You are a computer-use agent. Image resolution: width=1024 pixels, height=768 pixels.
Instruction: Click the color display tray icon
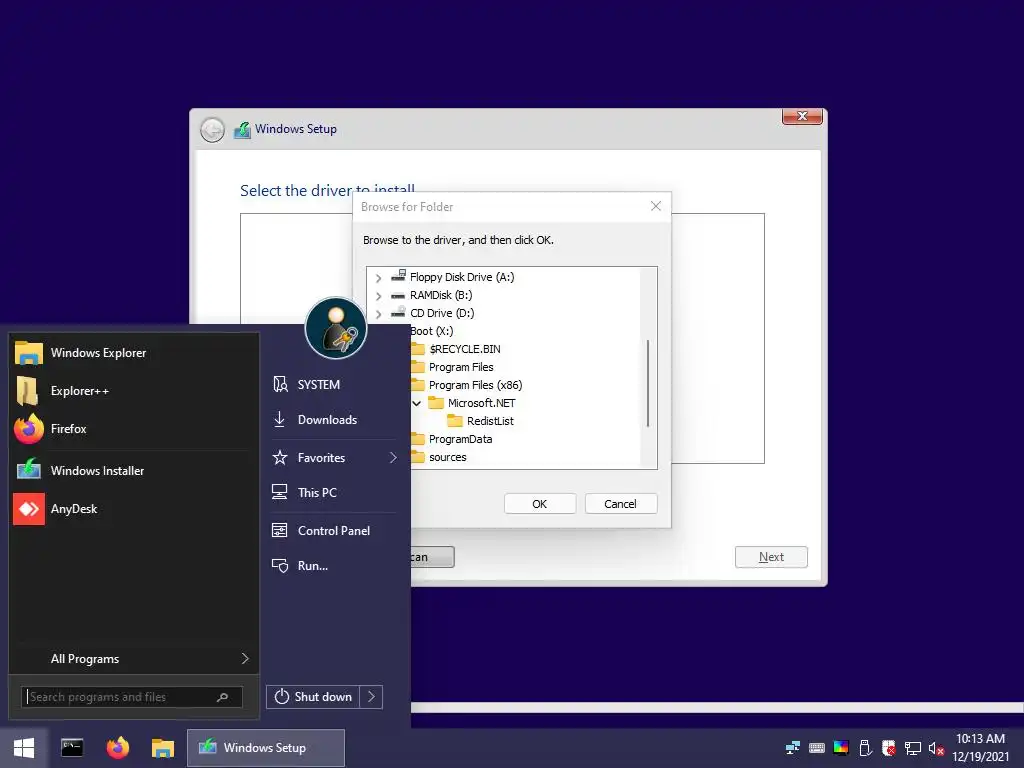840,748
